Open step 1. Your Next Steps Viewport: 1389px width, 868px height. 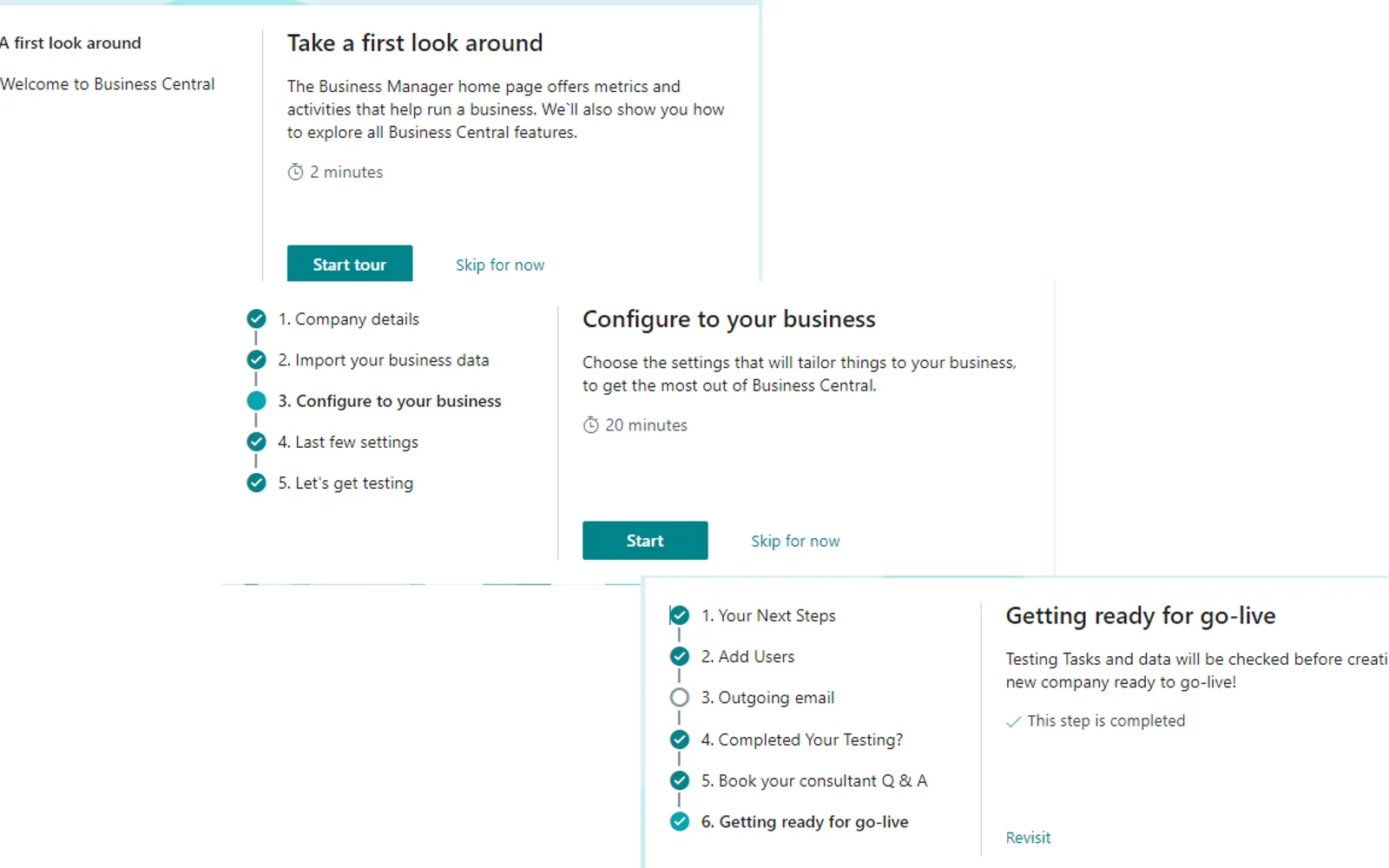(768, 615)
